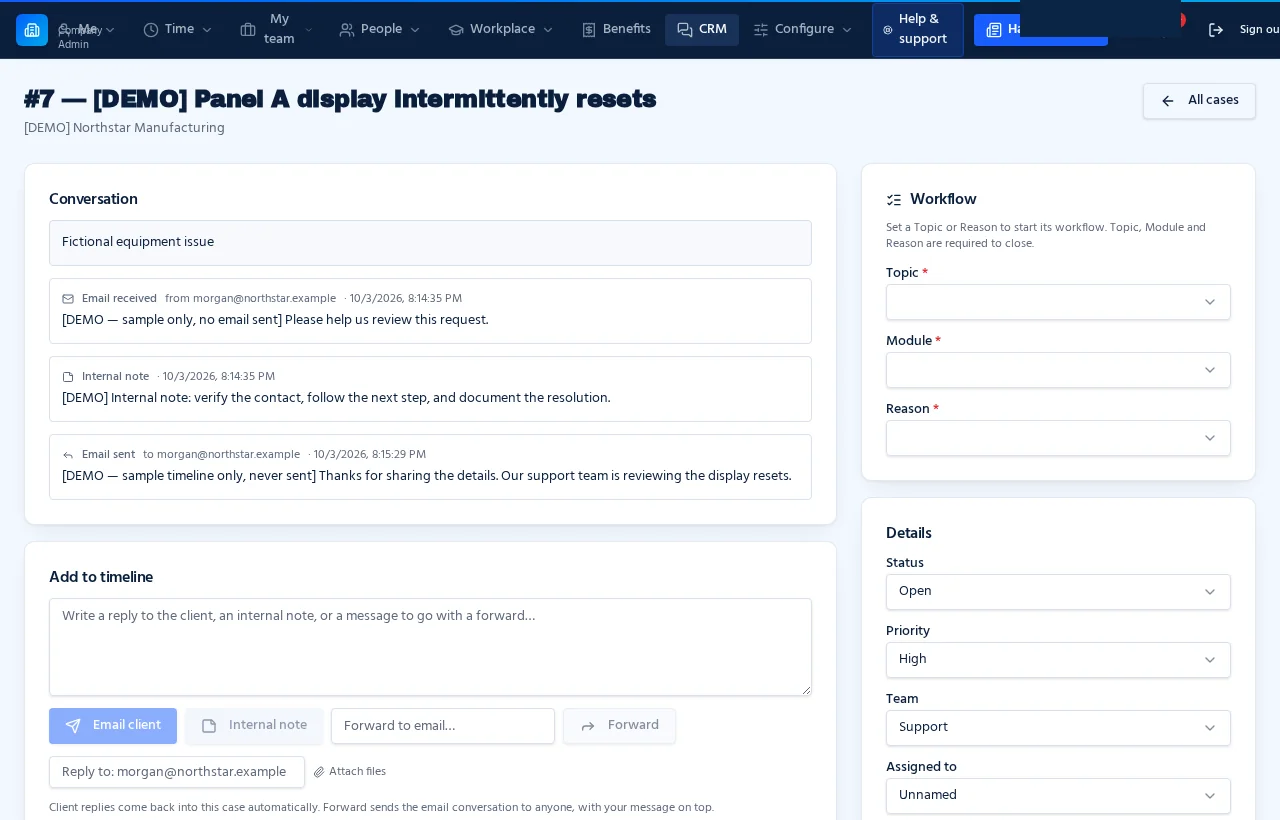The width and height of the screenshot is (1280, 820).
Task: Click the Reply to email field
Action: point(177,772)
